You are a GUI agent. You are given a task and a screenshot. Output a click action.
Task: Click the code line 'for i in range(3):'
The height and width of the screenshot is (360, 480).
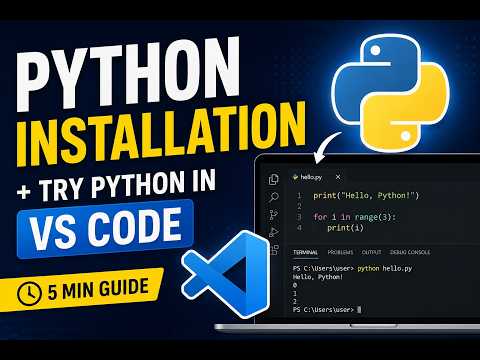[x=354, y=217]
